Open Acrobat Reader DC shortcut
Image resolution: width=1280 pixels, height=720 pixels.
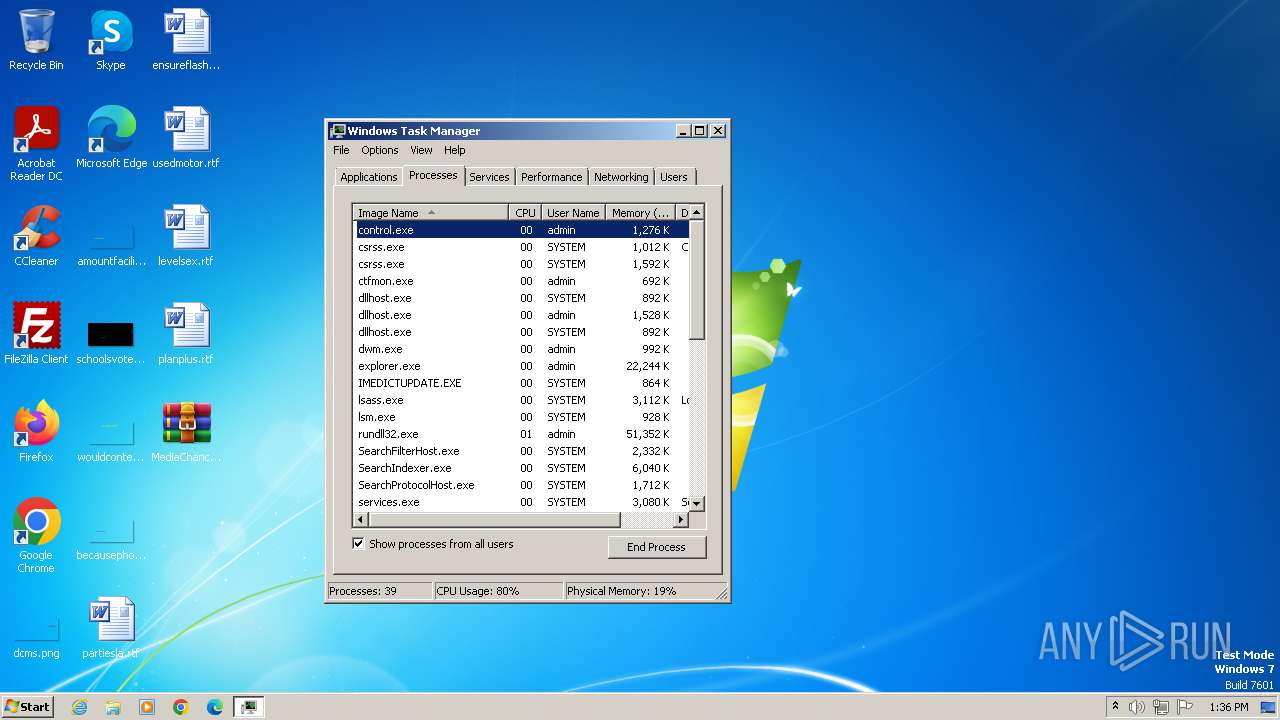pos(36,144)
